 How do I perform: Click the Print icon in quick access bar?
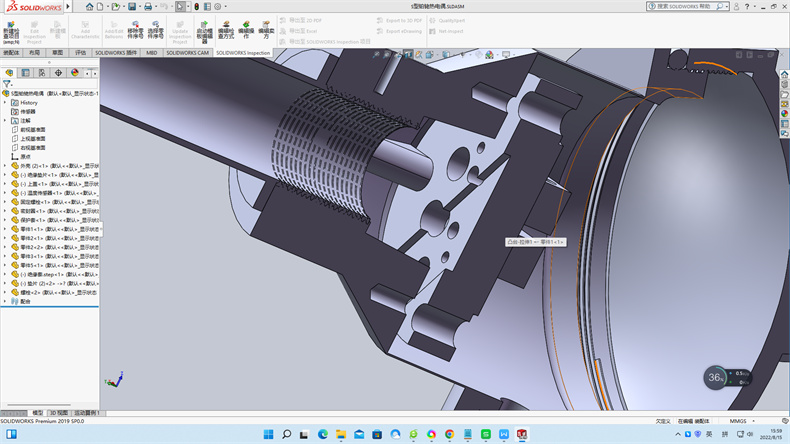click(148, 6)
